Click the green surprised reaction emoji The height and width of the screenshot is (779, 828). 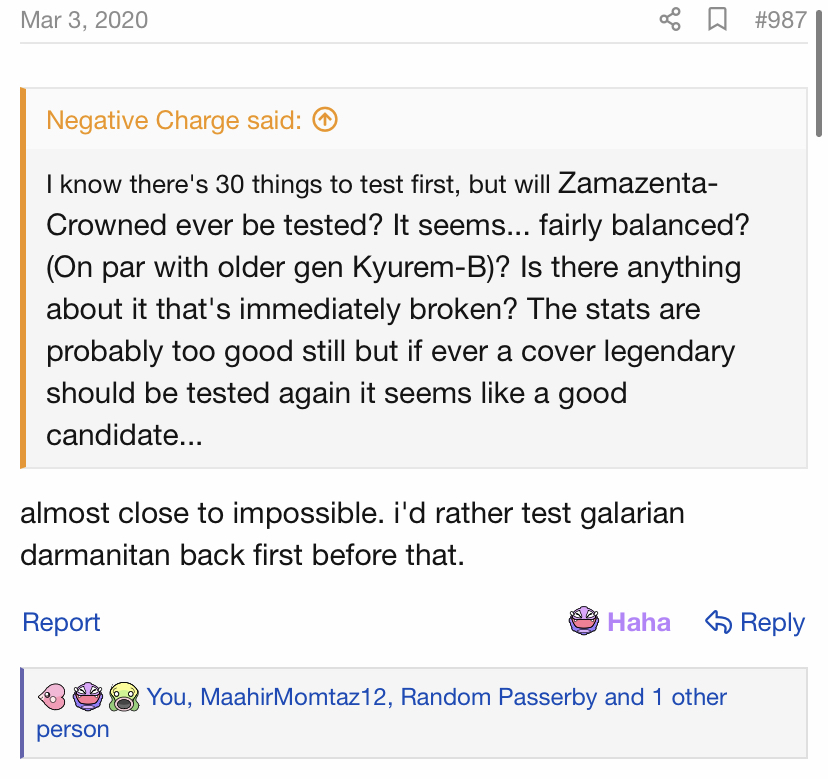[x=123, y=697]
